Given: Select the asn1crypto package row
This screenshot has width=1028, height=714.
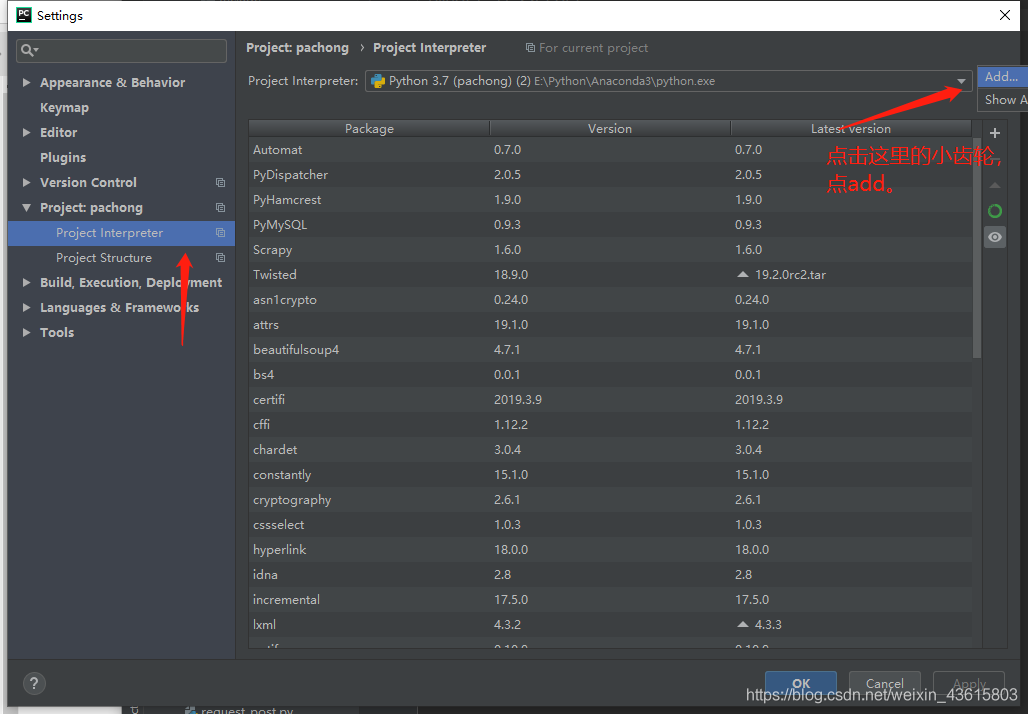Looking at the screenshot, I should pos(610,300).
